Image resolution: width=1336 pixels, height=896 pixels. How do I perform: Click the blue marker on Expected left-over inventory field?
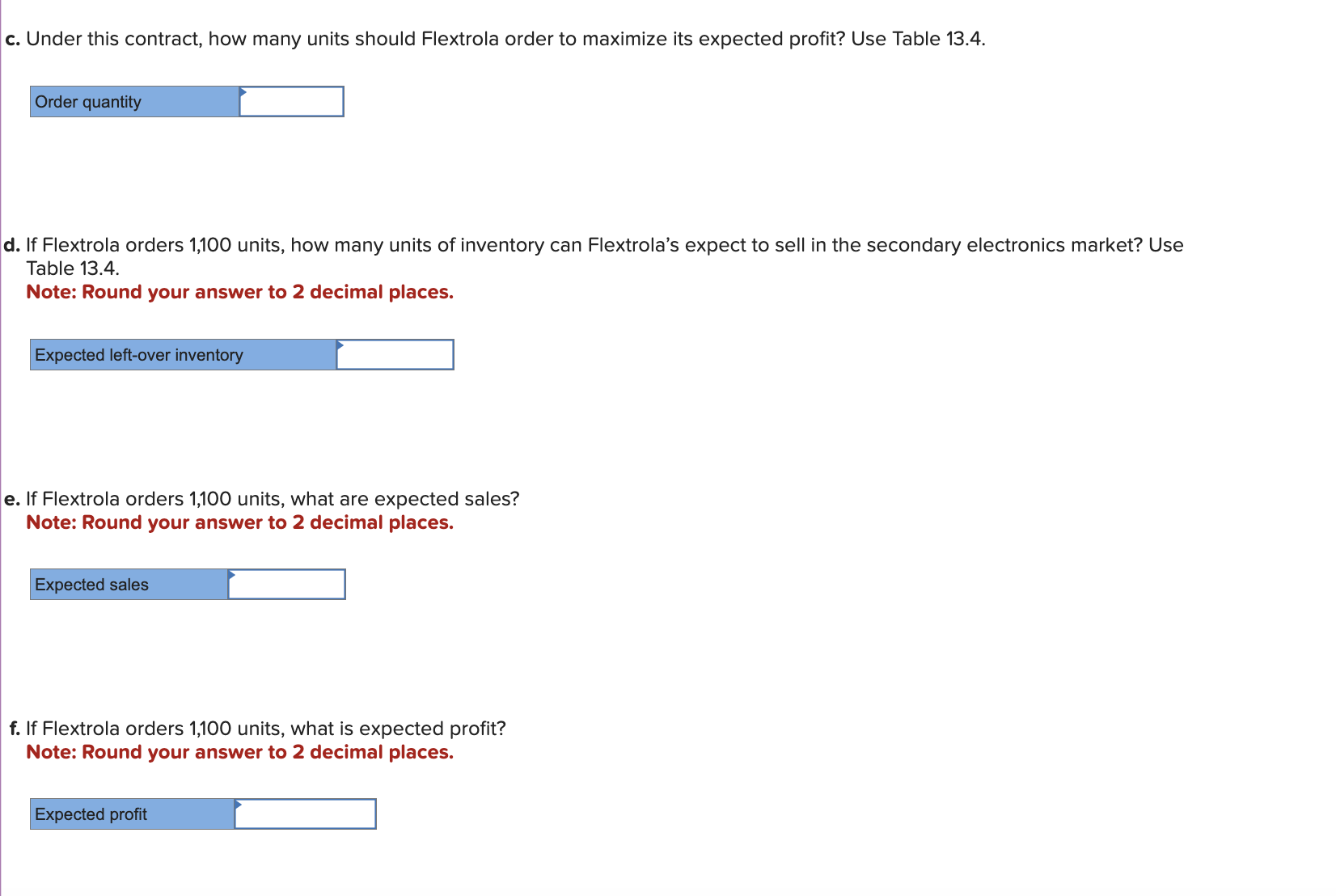[x=340, y=345]
